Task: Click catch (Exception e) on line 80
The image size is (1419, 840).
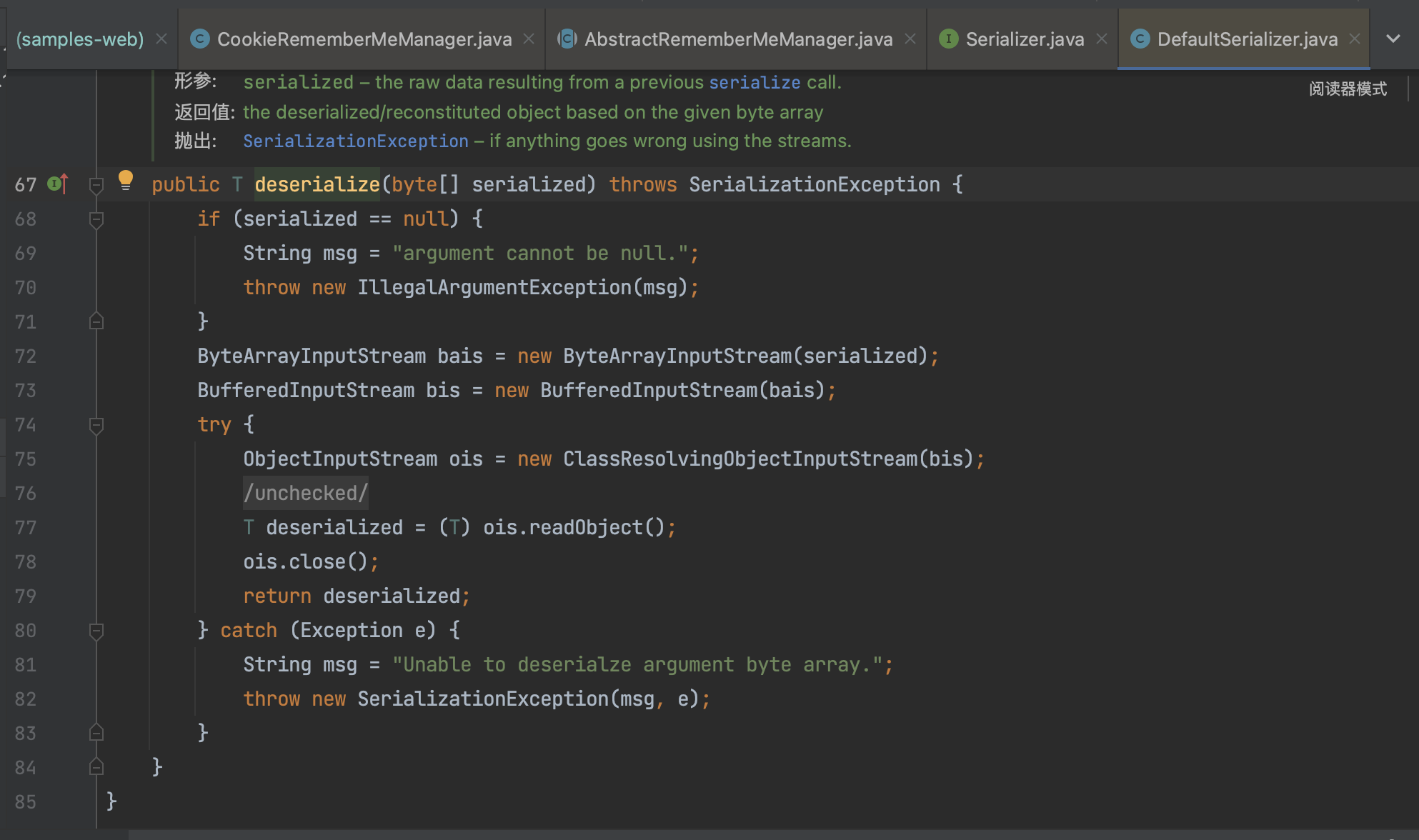Action: (x=328, y=630)
